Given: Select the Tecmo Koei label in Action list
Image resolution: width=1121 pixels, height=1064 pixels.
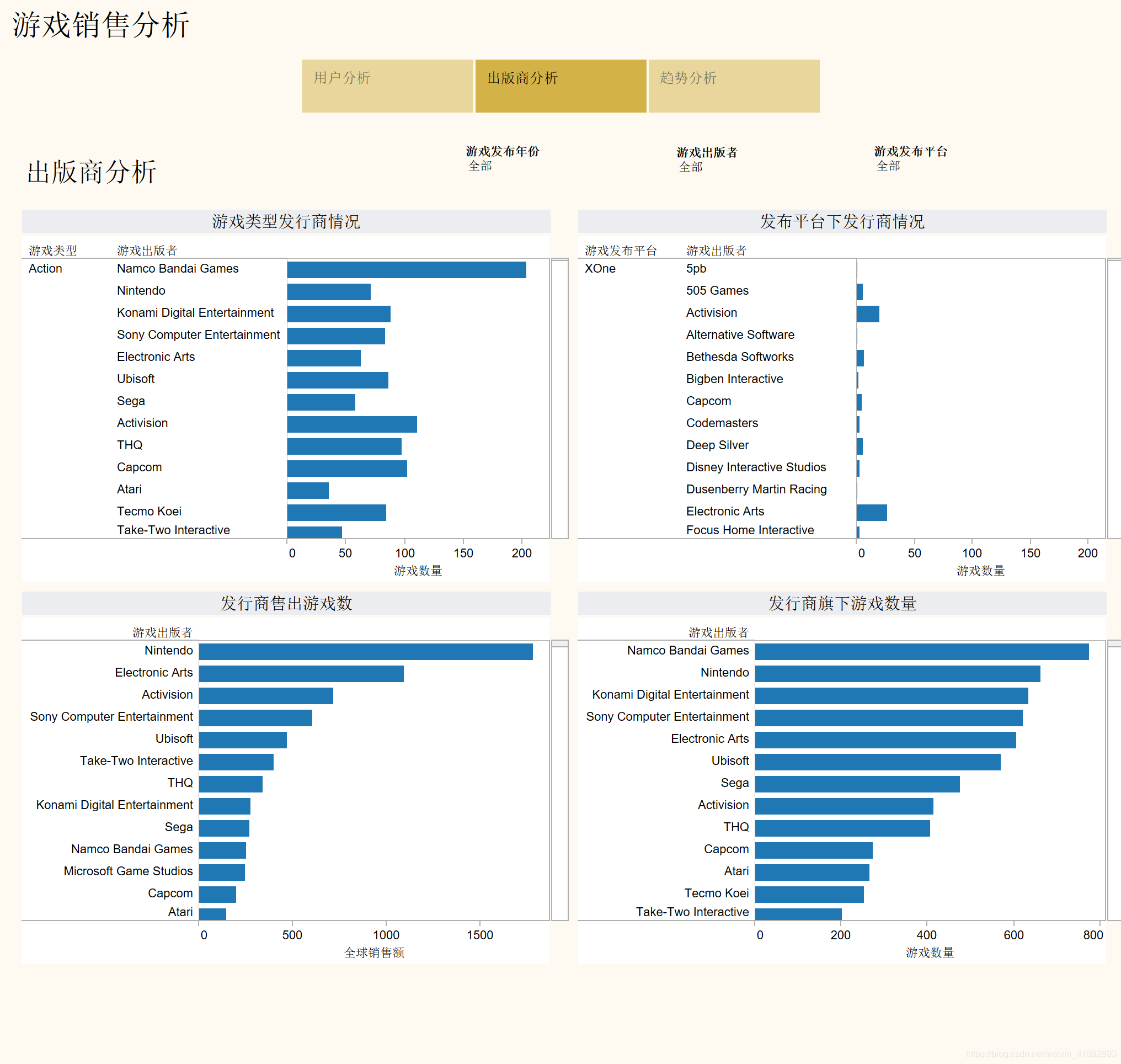Looking at the screenshot, I should (149, 511).
